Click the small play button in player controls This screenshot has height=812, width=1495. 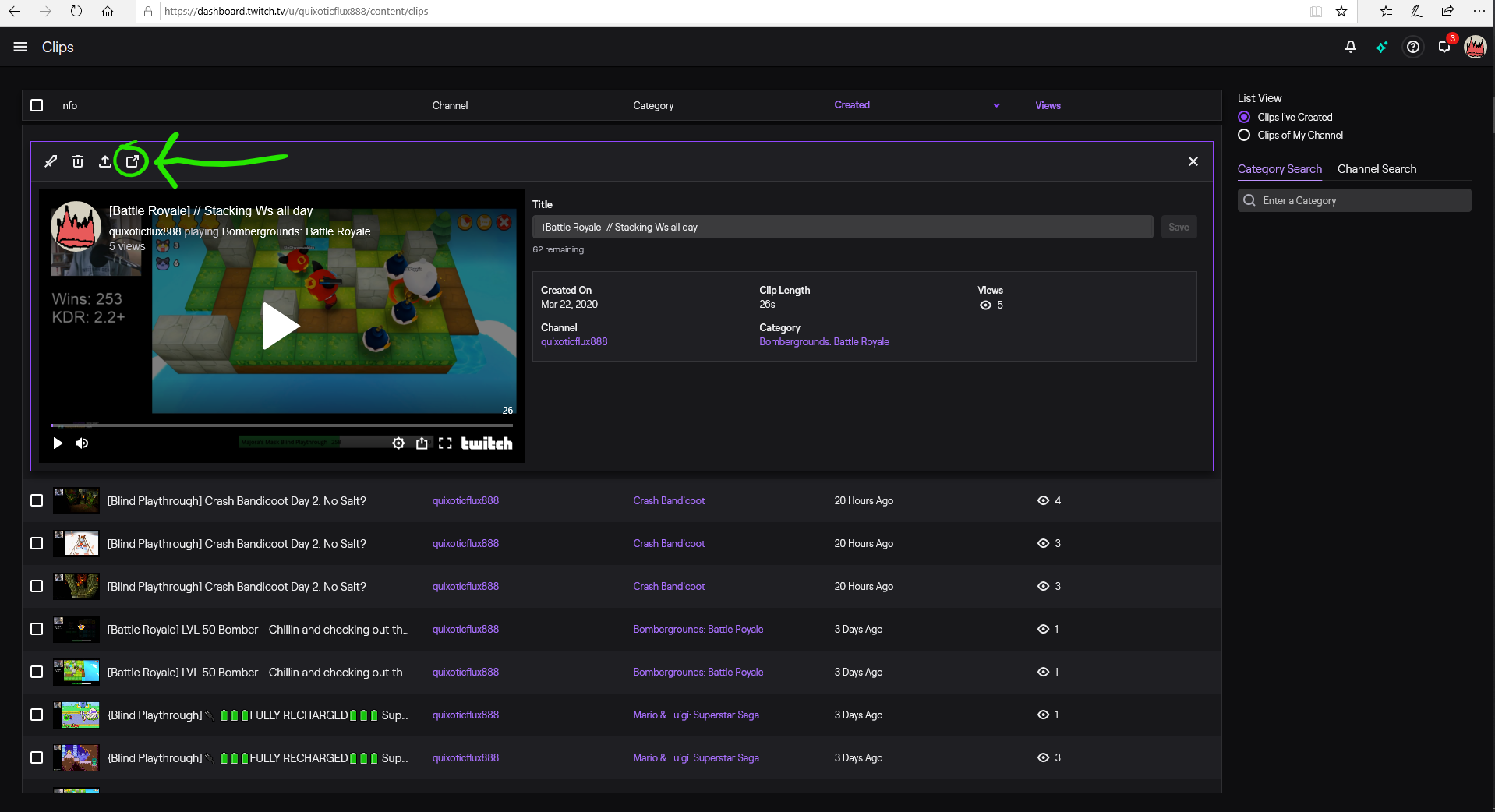[x=58, y=443]
